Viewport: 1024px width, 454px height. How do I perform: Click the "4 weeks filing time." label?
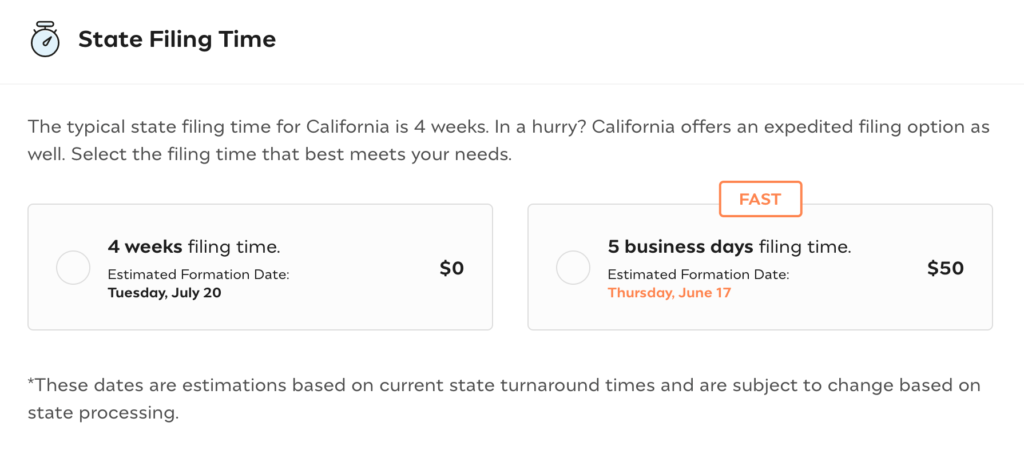point(194,247)
